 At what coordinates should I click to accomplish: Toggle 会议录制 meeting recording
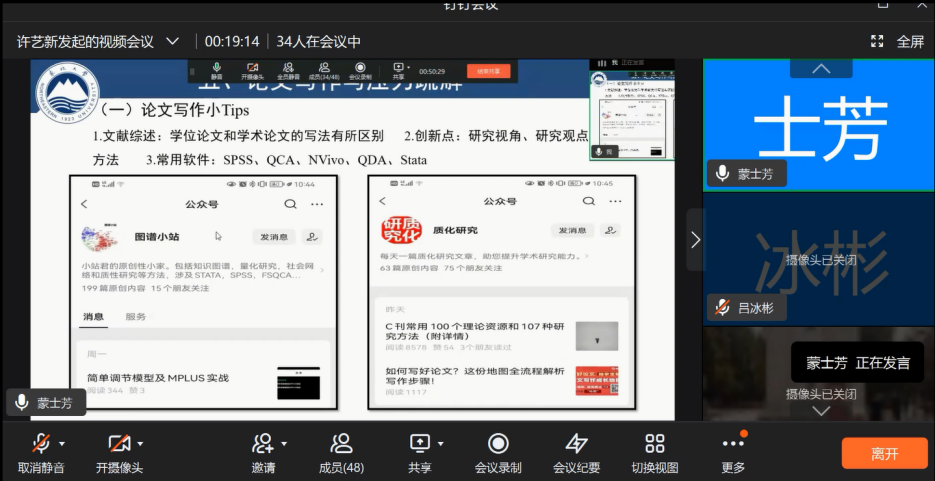(x=498, y=443)
